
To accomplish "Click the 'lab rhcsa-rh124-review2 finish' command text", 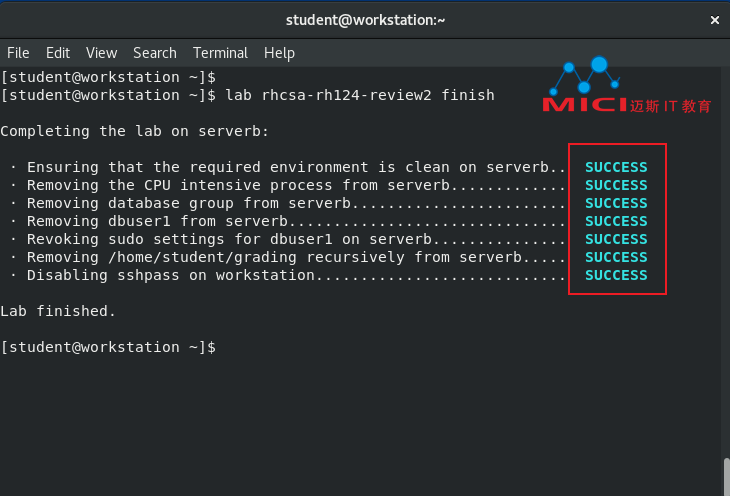I will pyautogui.click(x=360, y=95).
